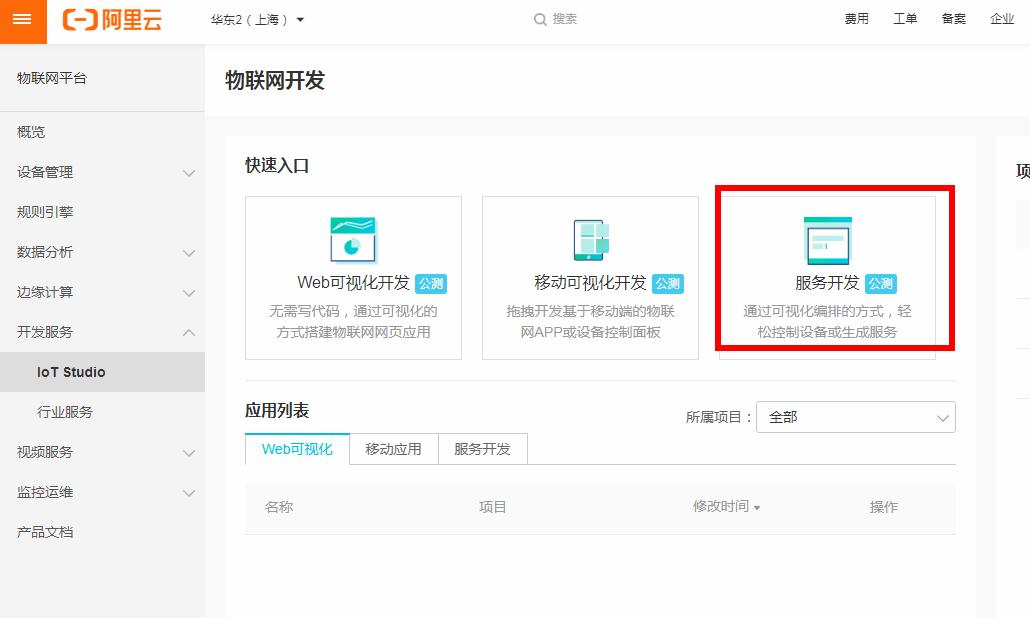Viewport: 1030px width, 618px height.
Task: Switch to the 移动应用 tab
Action: [393, 449]
